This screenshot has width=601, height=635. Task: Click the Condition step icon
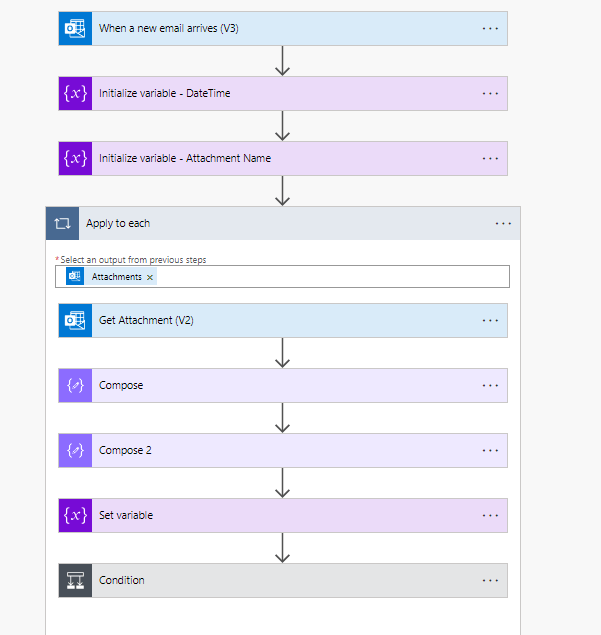coord(75,580)
